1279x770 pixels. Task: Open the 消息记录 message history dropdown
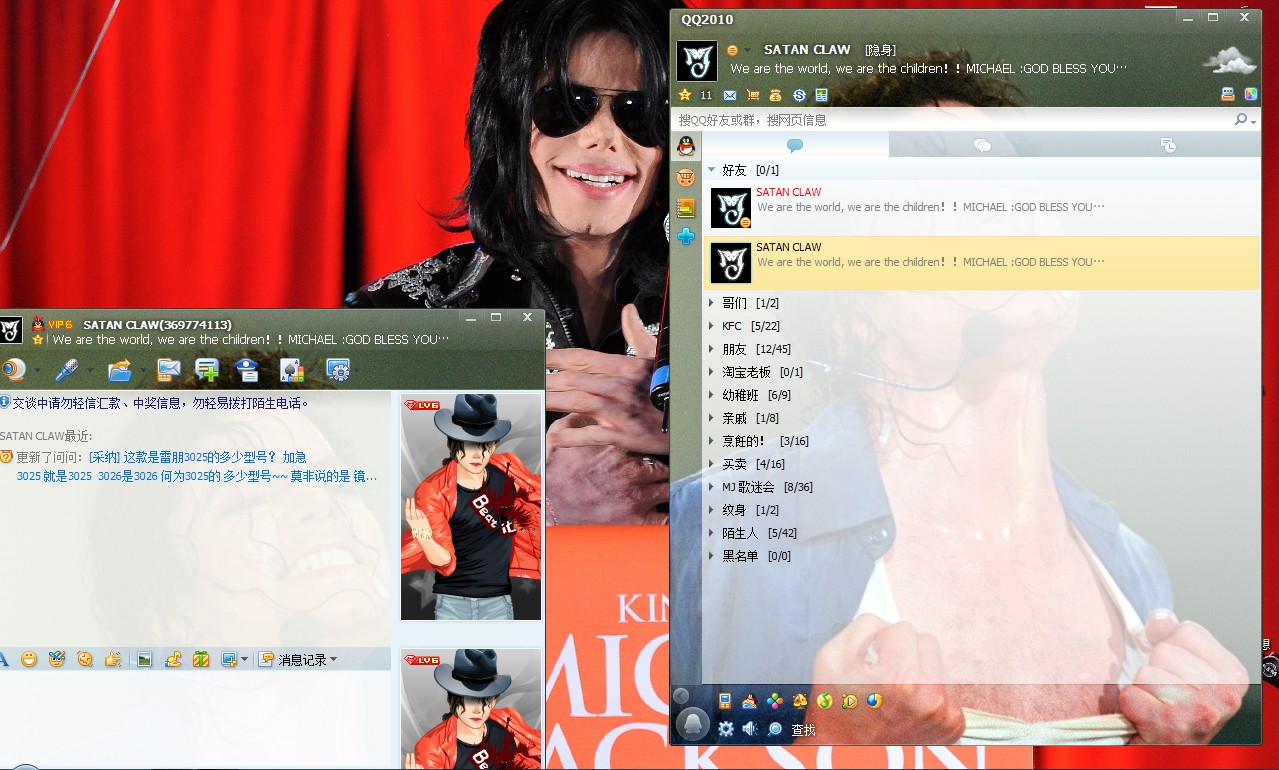pos(300,659)
